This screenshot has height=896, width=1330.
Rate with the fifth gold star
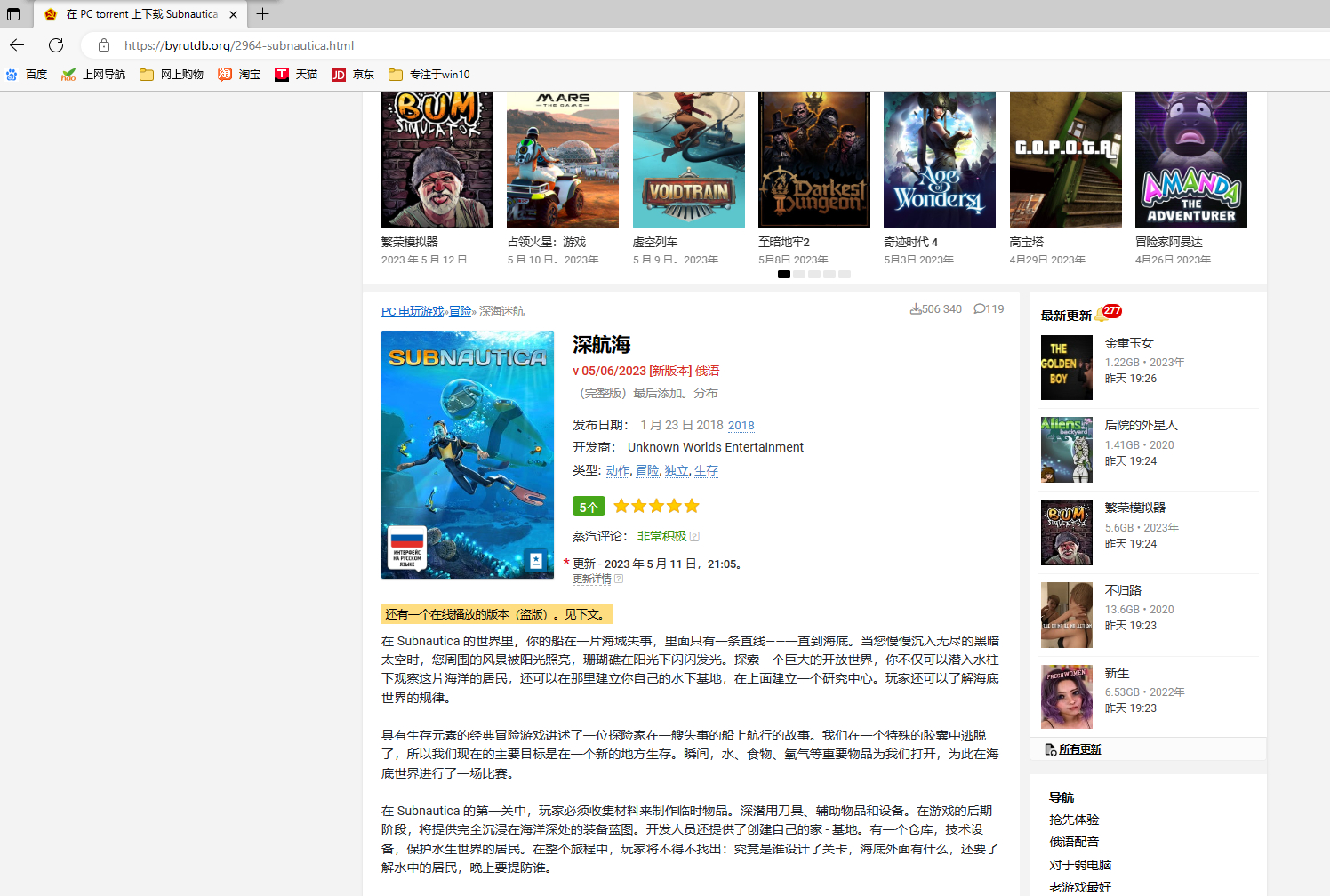click(692, 506)
